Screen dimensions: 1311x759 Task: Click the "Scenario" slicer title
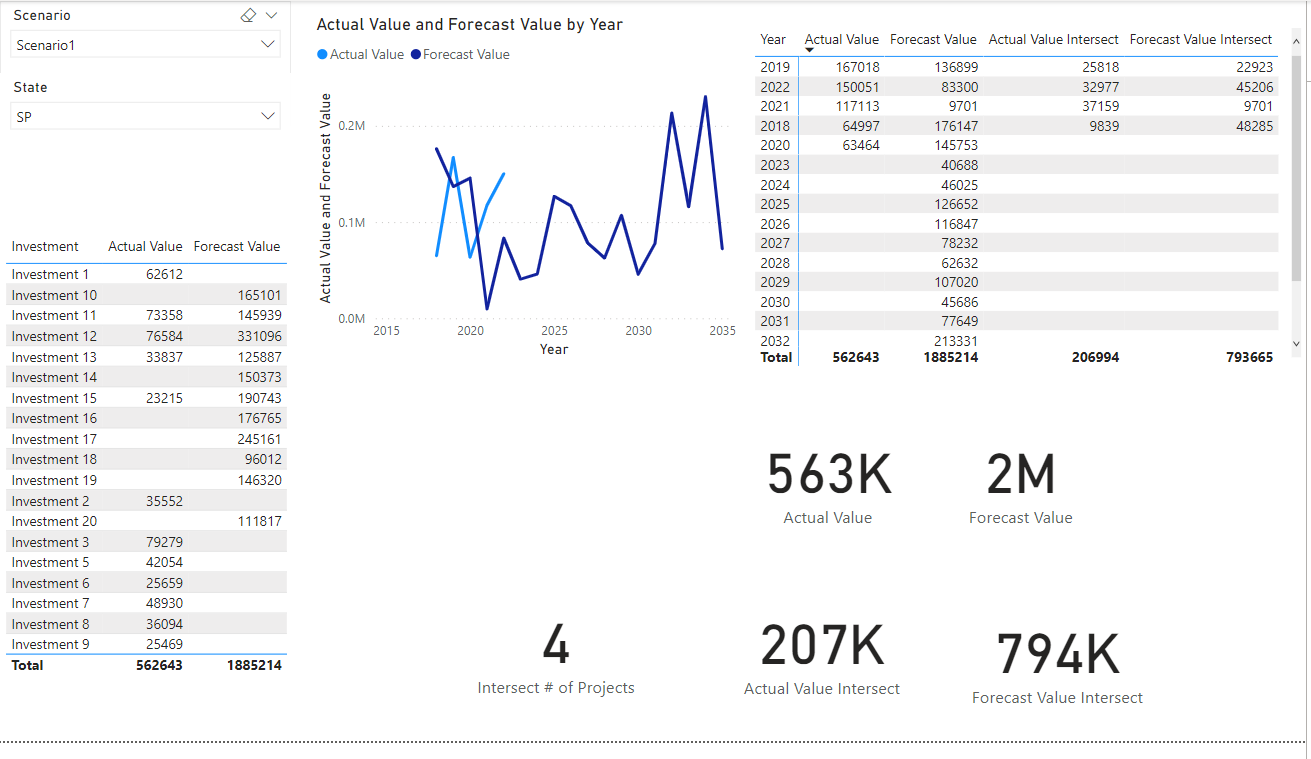pyautogui.click(x=42, y=16)
